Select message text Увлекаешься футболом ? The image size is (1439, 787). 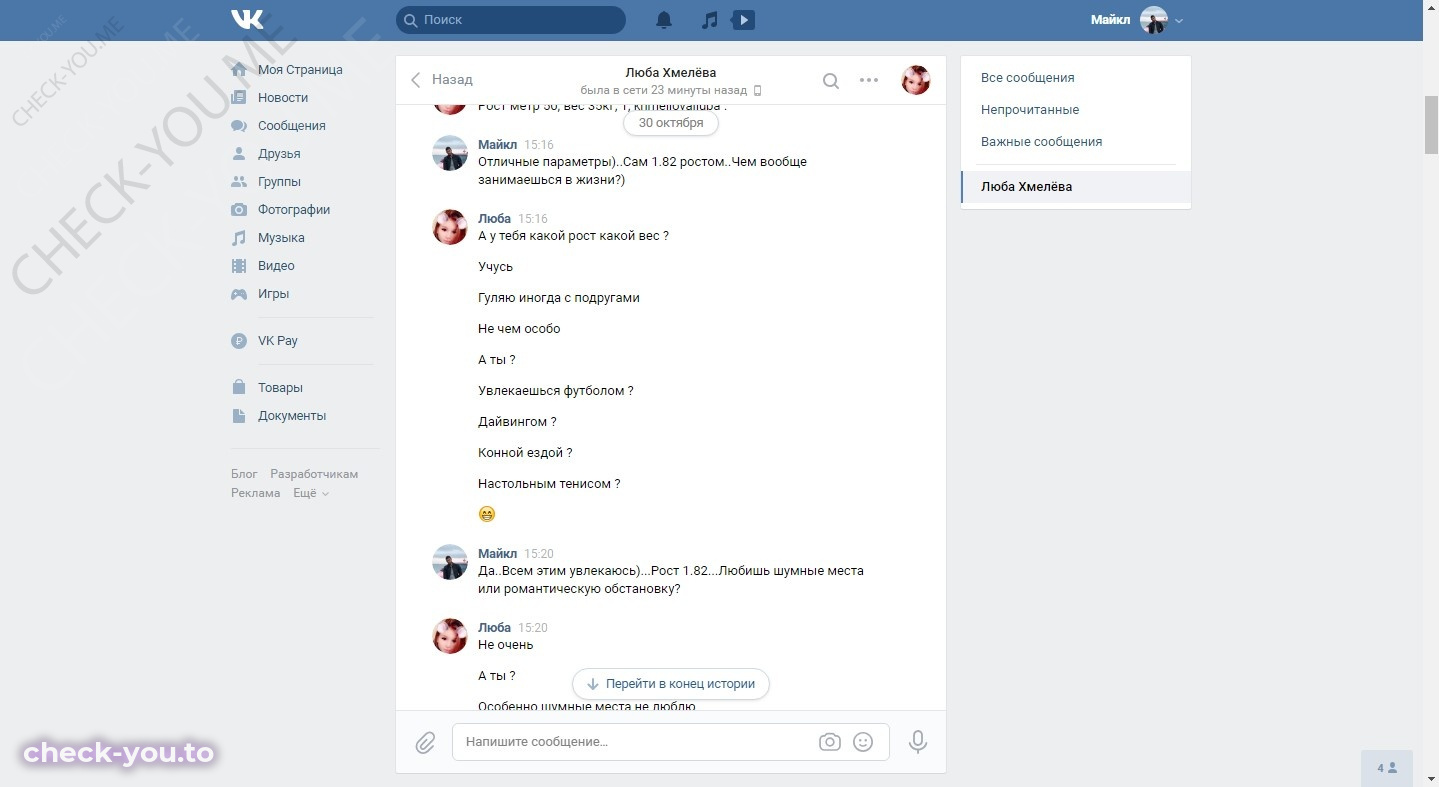pyautogui.click(x=556, y=391)
